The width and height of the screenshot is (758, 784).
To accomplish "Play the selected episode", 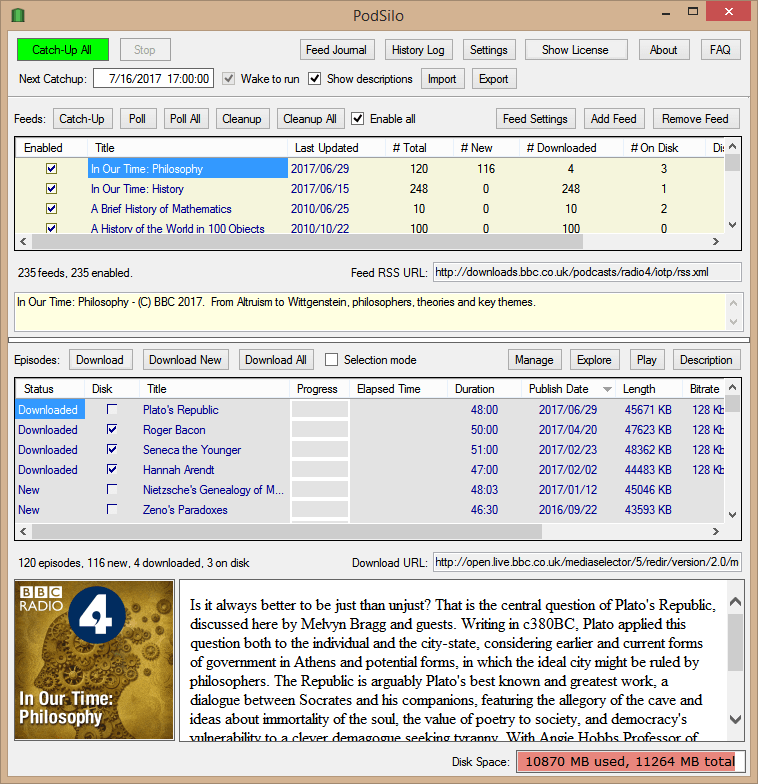I will [647, 360].
